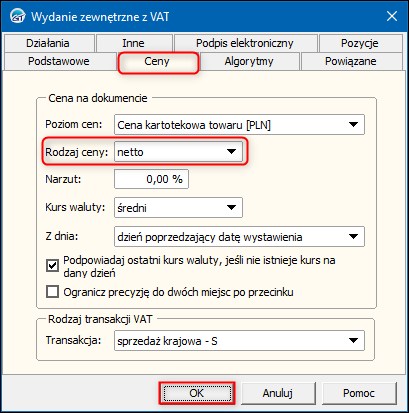Image resolution: width=409 pixels, height=413 pixels.
Task: Open the Algorytmy tab
Action: coord(249,61)
